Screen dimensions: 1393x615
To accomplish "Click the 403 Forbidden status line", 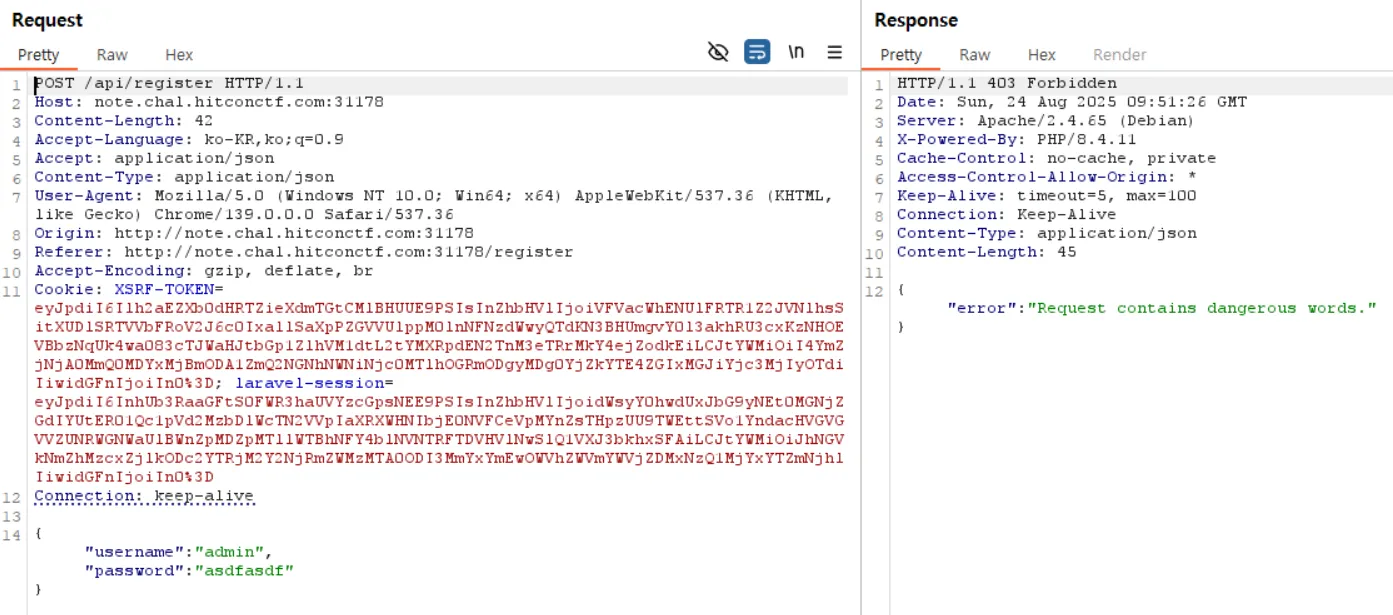I will pos(1006,83).
